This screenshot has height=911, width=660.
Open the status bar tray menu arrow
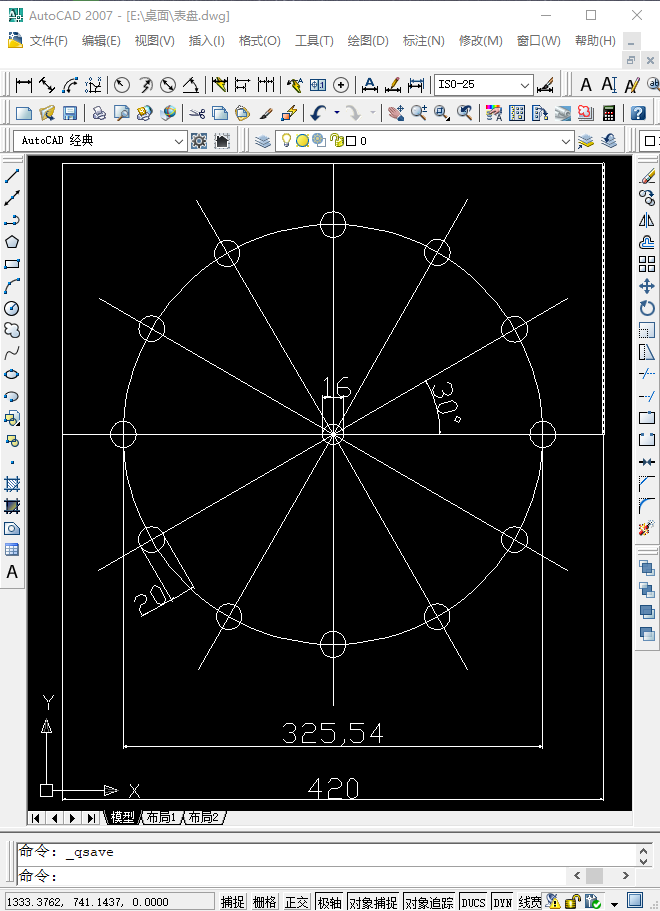click(614, 904)
